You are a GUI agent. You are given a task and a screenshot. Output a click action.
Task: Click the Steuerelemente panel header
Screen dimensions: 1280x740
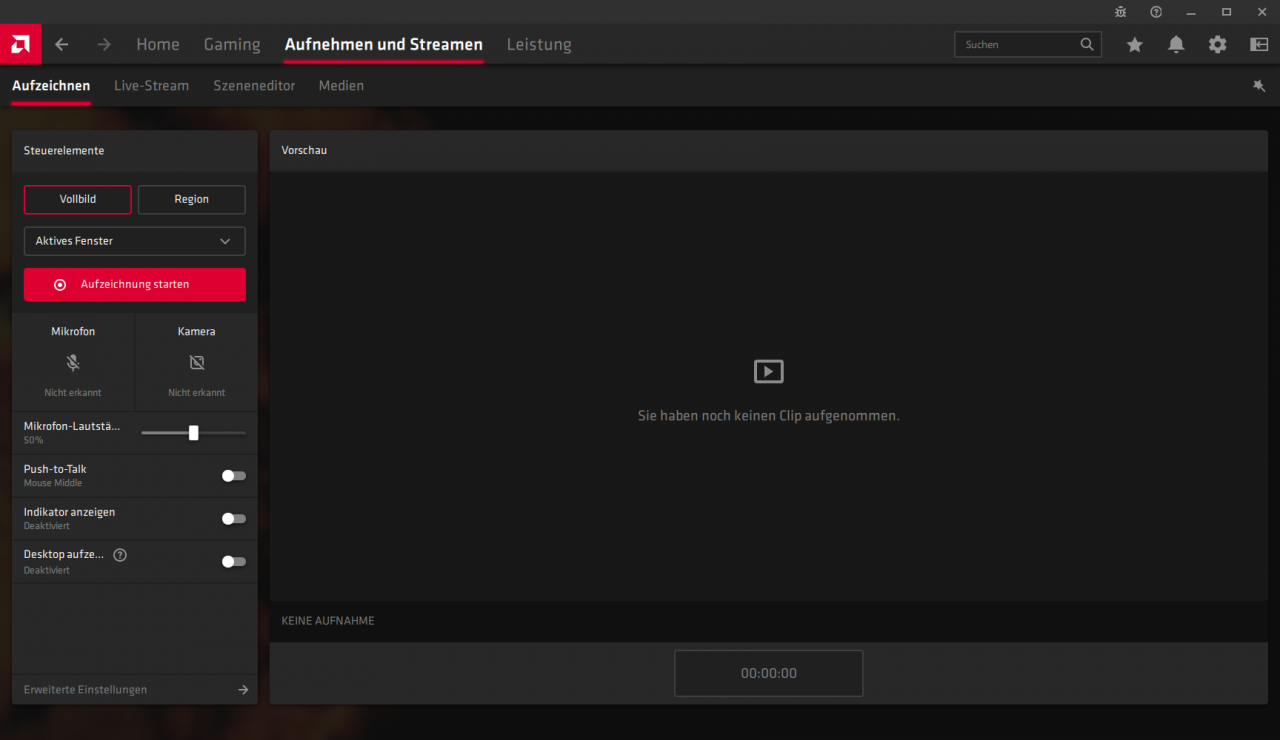coord(135,151)
